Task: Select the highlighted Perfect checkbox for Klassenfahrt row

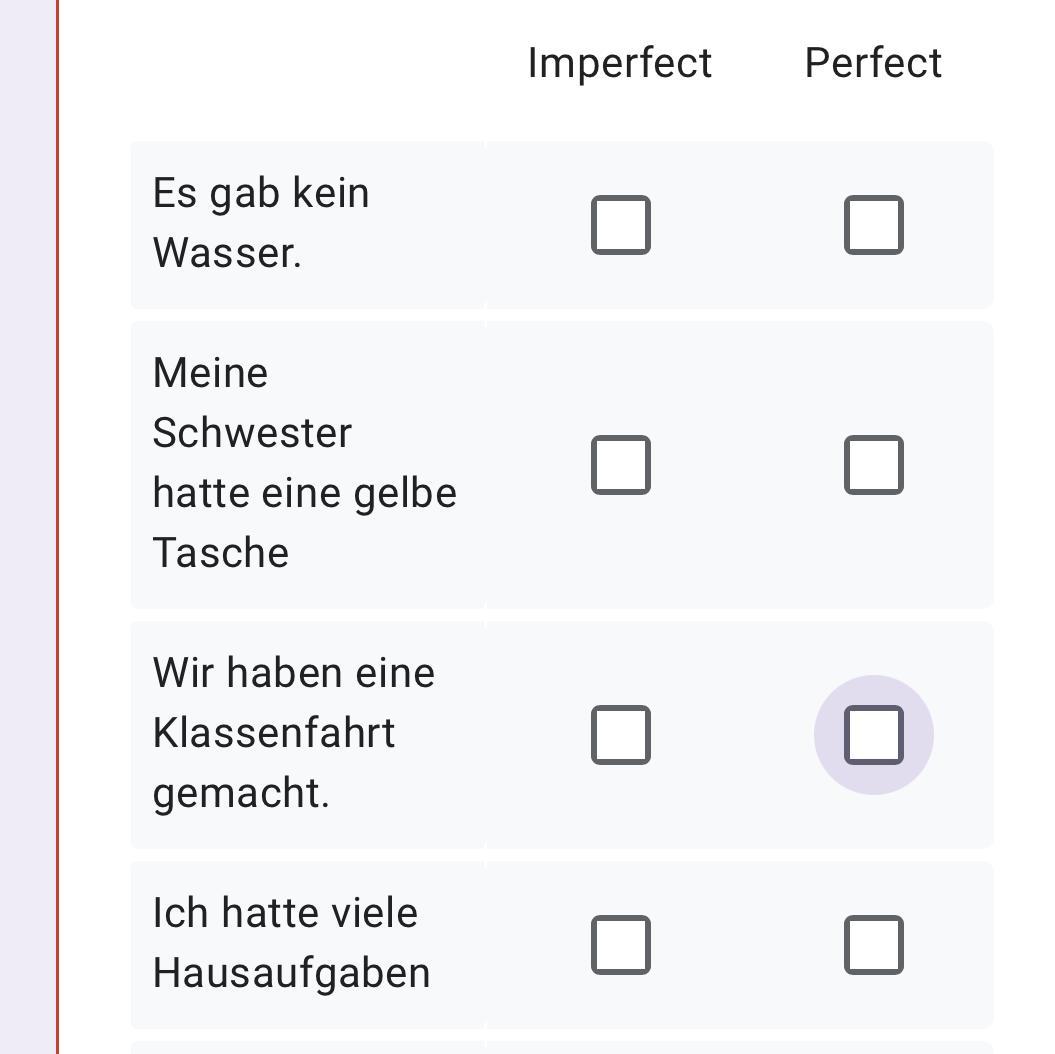Action: [x=874, y=735]
